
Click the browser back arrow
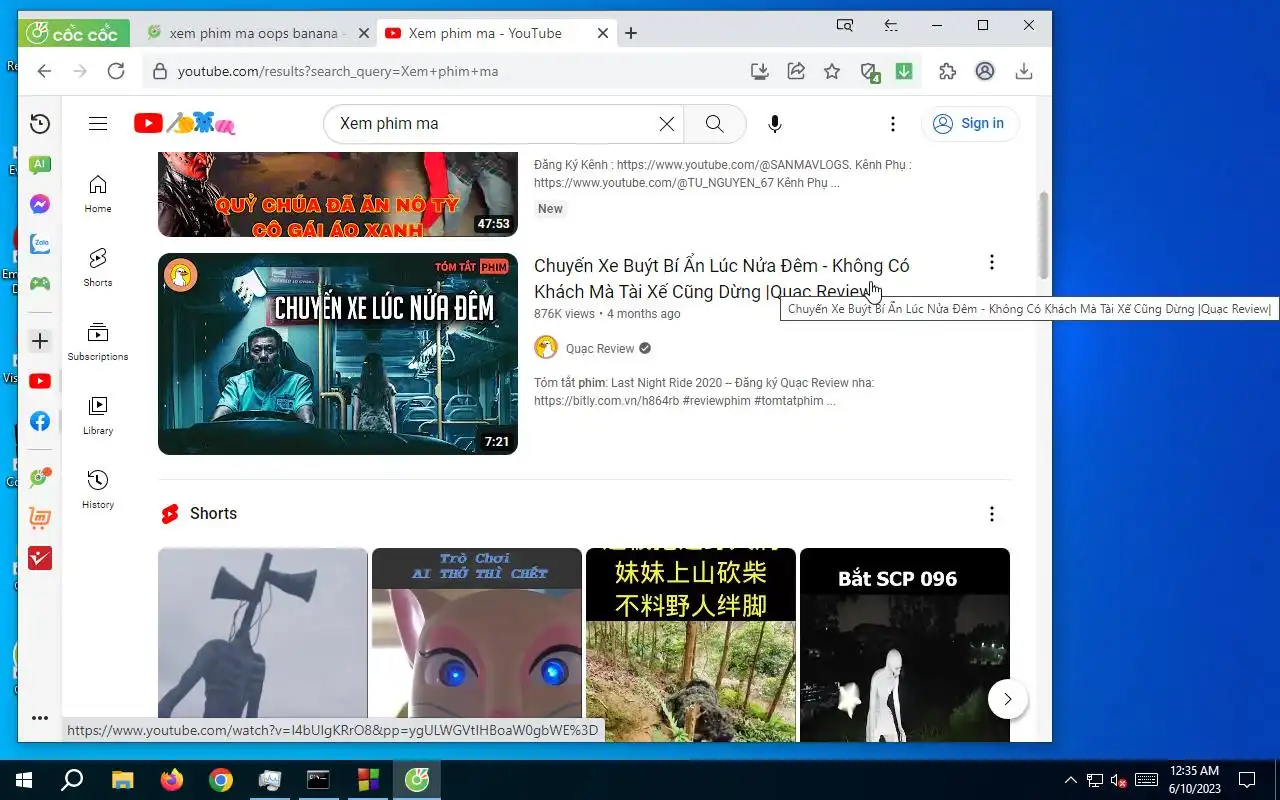(44, 71)
